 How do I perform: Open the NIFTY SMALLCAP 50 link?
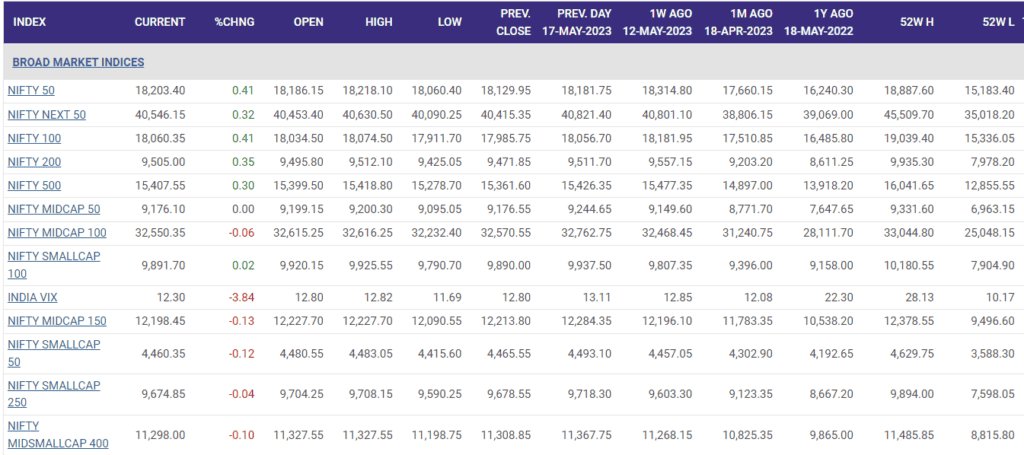point(54,353)
